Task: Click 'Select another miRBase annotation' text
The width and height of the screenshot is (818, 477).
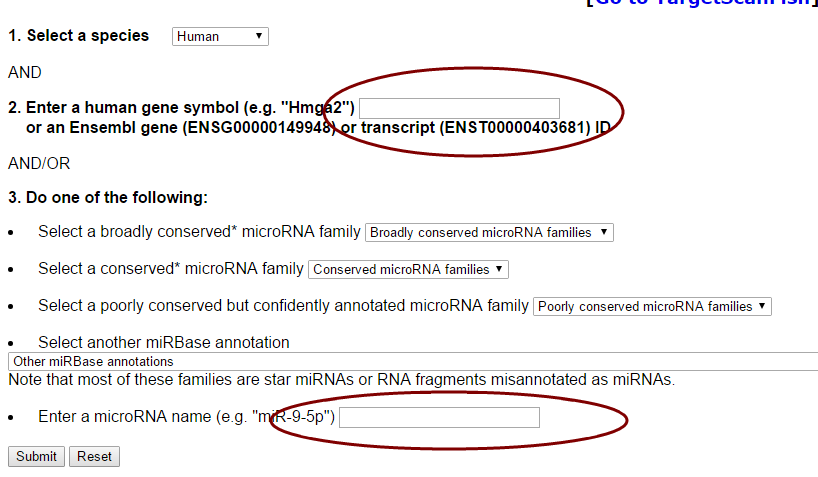Action: pyautogui.click(x=164, y=343)
